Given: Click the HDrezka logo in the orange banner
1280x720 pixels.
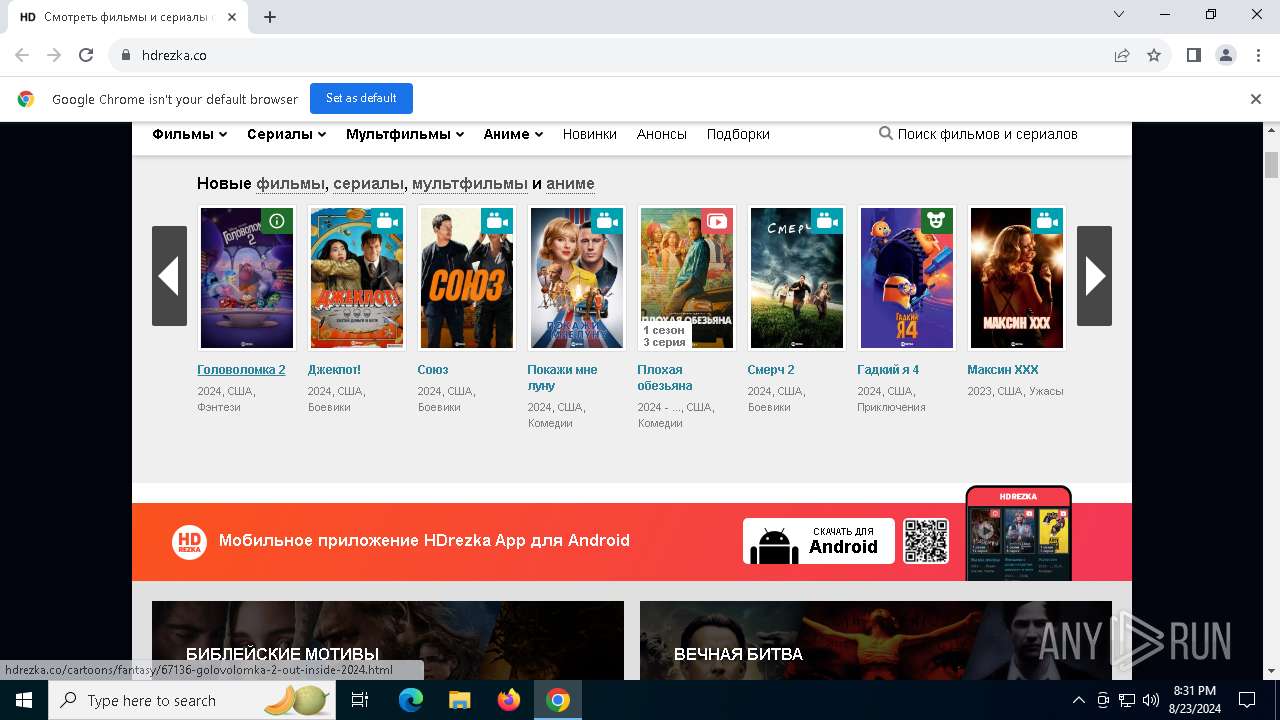Looking at the screenshot, I should (x=189, y=541).
